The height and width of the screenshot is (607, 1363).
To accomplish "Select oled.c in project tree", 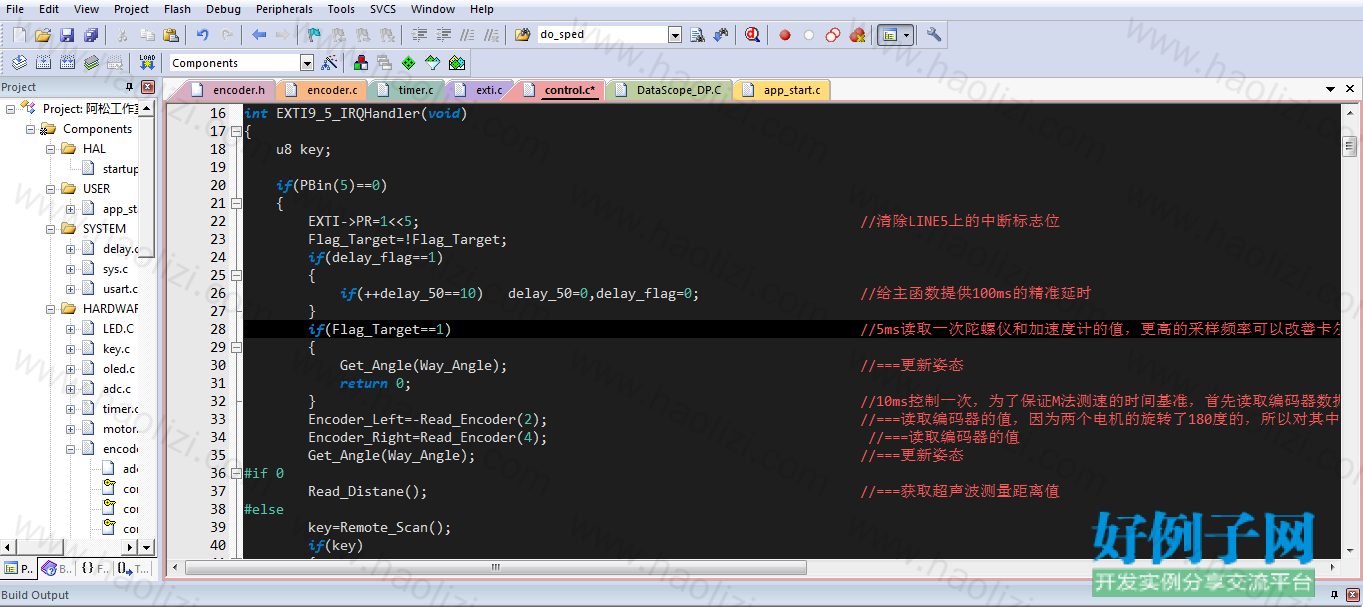I will click(x=118, y=369).
